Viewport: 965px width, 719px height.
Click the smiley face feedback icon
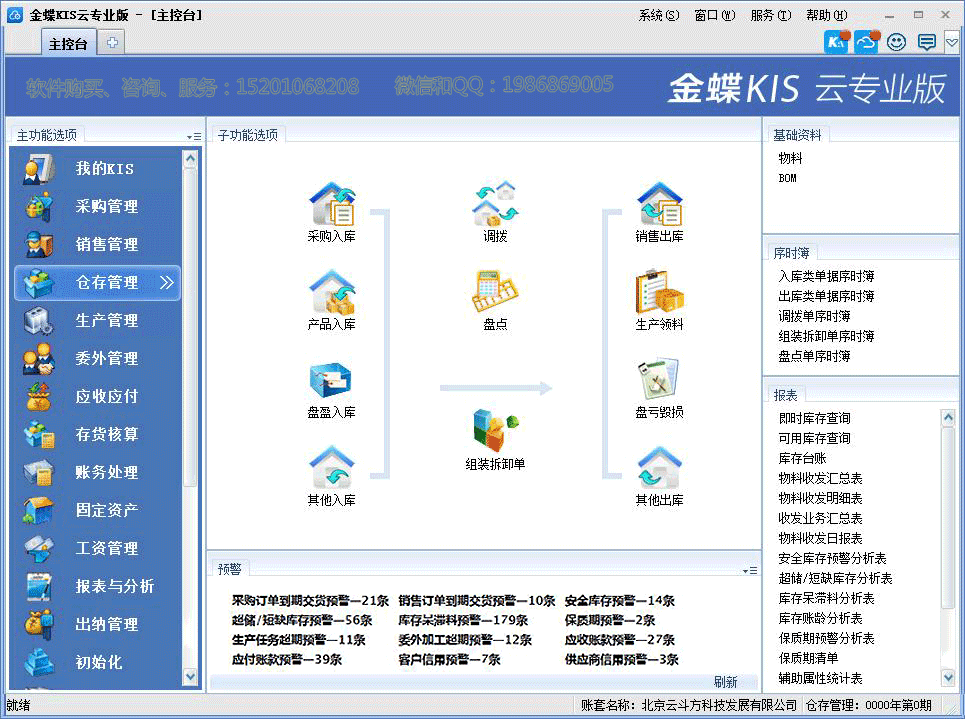tap(896, 42)
